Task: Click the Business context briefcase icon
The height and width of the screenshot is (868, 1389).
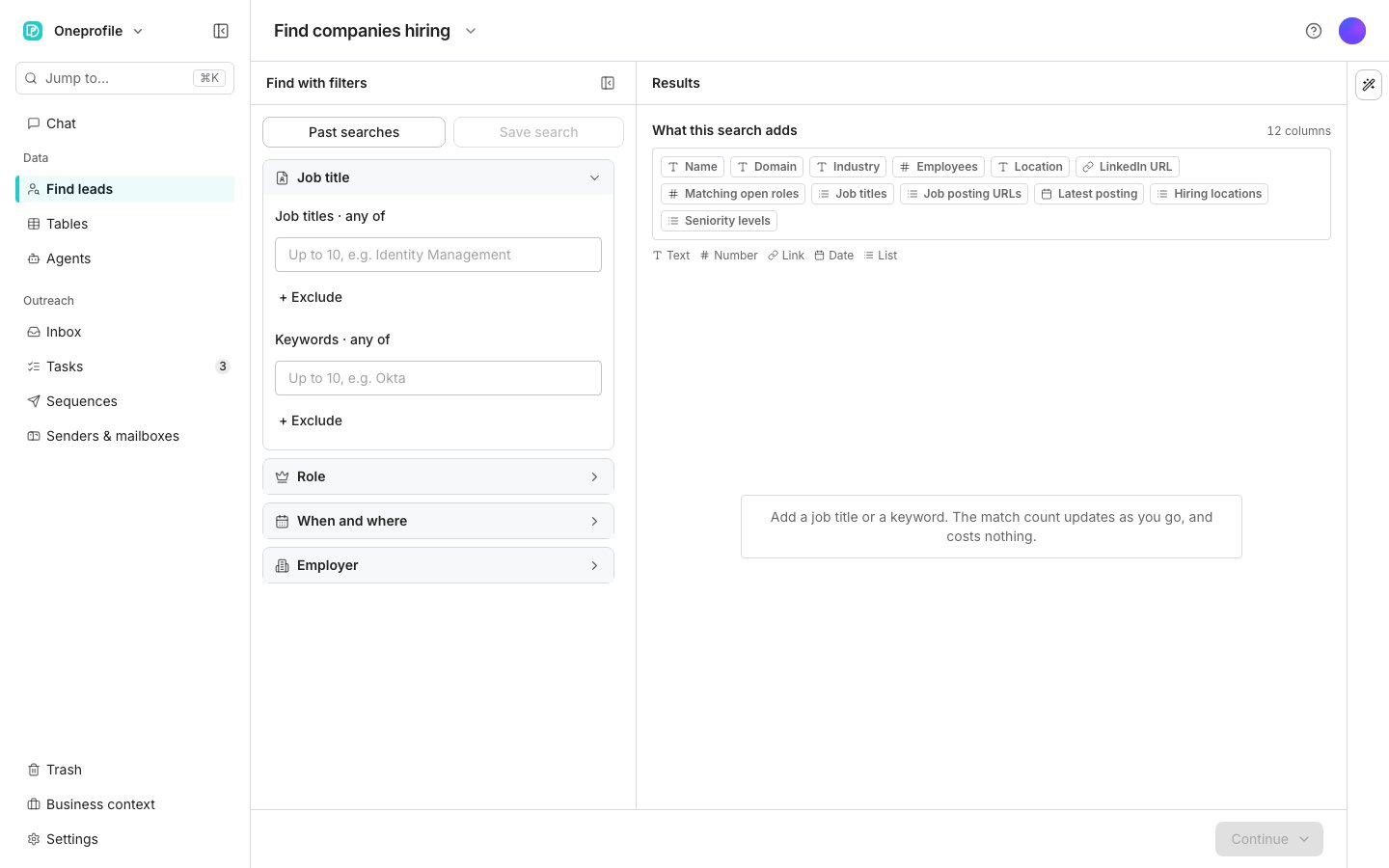Action: [34, 804]
